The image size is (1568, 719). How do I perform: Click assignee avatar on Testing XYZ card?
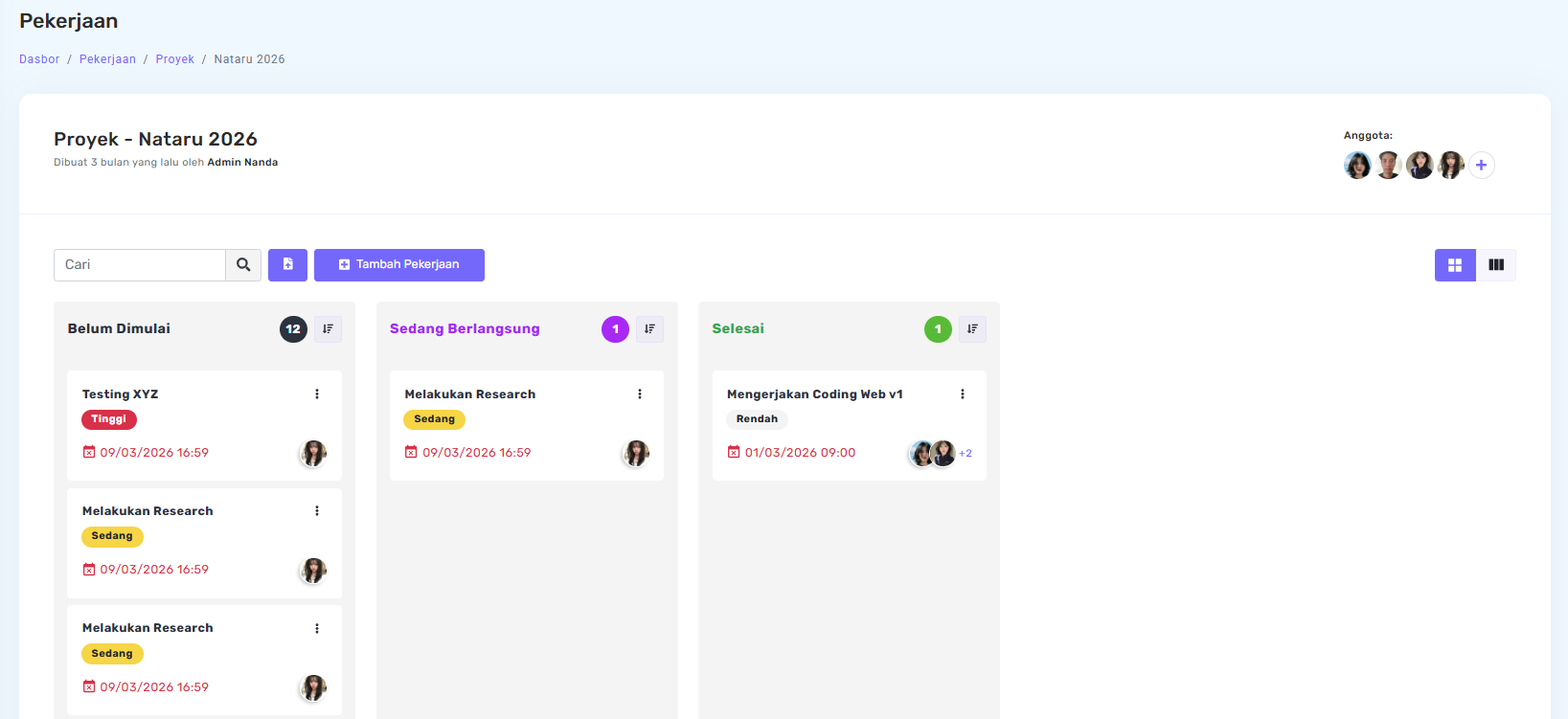[313, 453]
